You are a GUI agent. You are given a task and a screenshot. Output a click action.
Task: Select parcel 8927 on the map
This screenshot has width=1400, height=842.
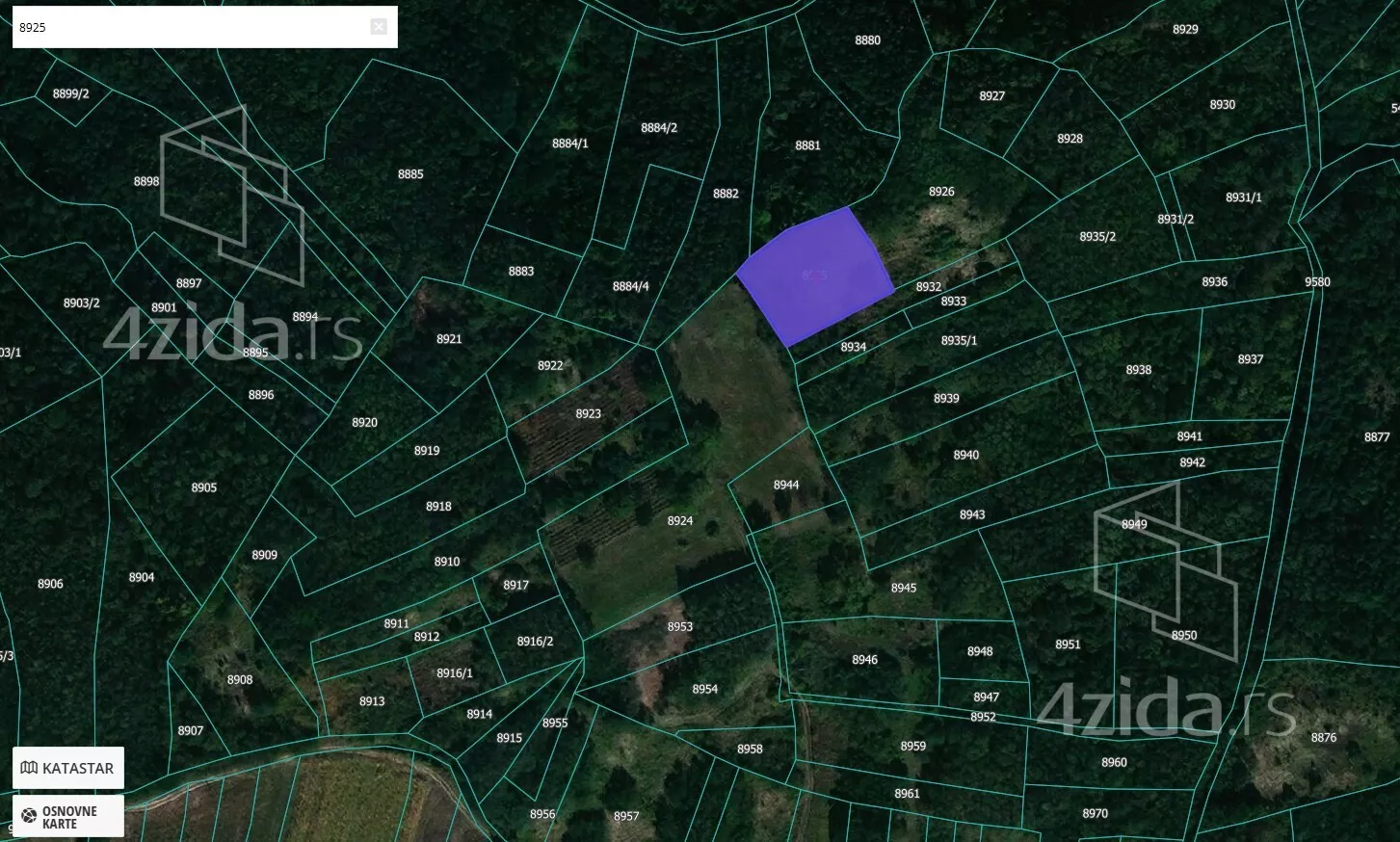tap(992, 96)
